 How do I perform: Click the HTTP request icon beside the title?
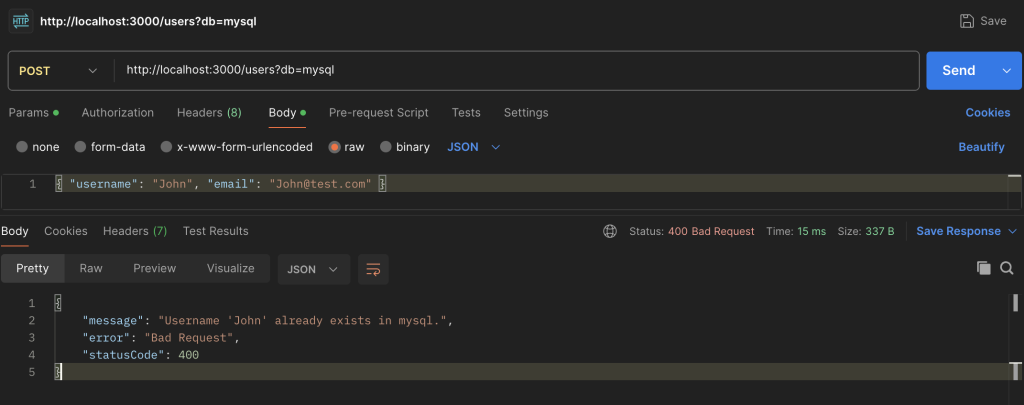[x=20, y=21]
